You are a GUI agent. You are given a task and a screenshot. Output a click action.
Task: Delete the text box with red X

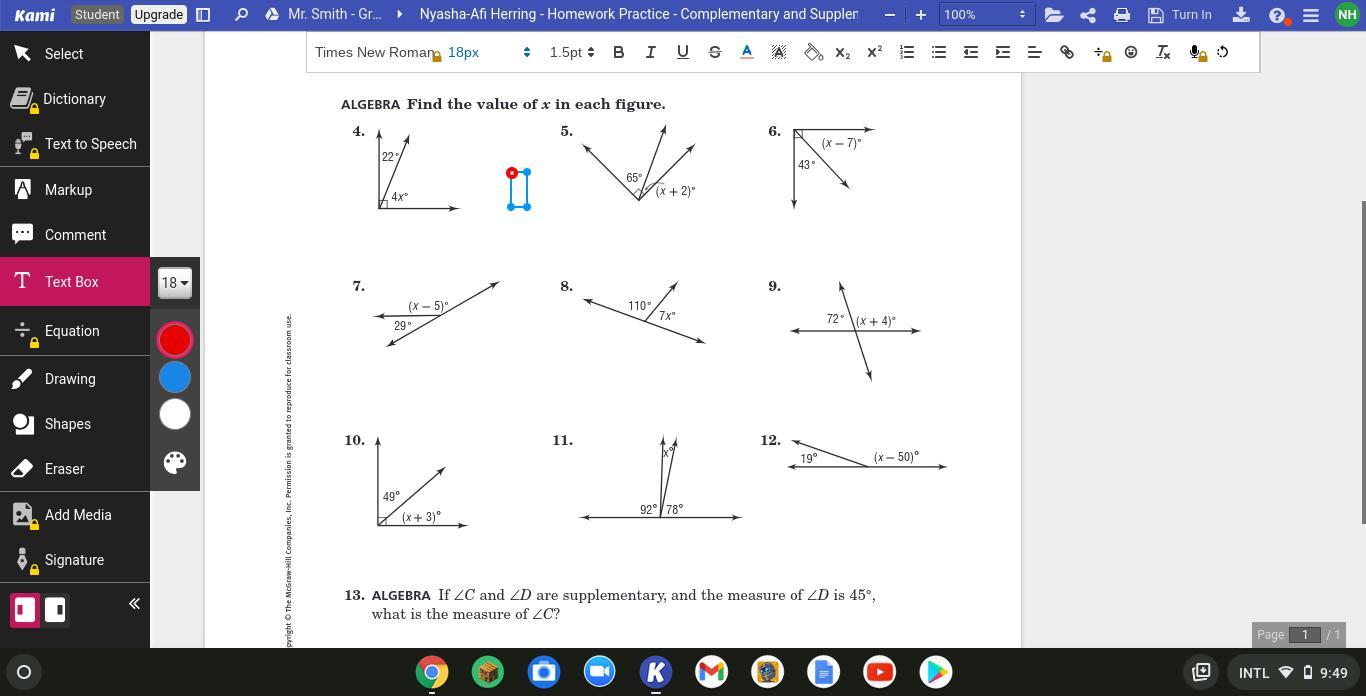(512, 173)
